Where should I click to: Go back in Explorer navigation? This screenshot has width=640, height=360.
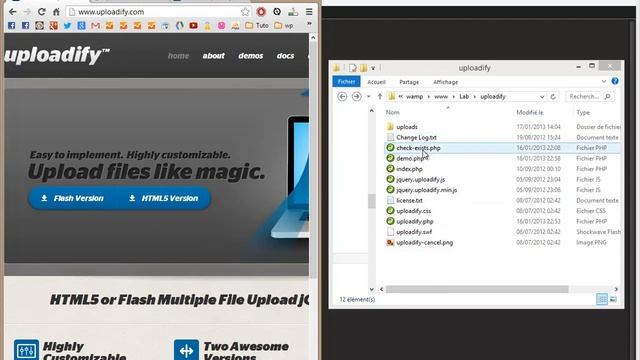pos(342,96)
